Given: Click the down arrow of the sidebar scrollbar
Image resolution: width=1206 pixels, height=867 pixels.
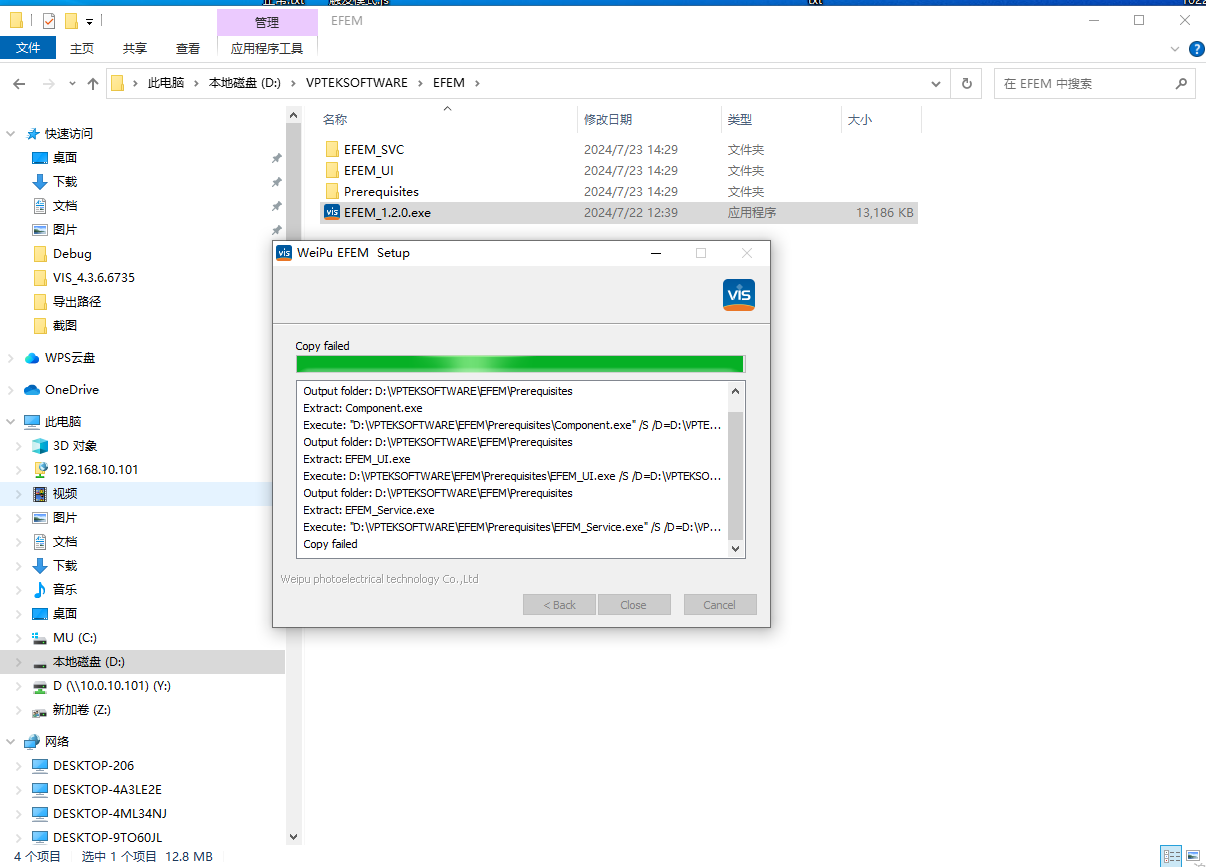Looking at the screenshot, I should [x=294, y=836].
